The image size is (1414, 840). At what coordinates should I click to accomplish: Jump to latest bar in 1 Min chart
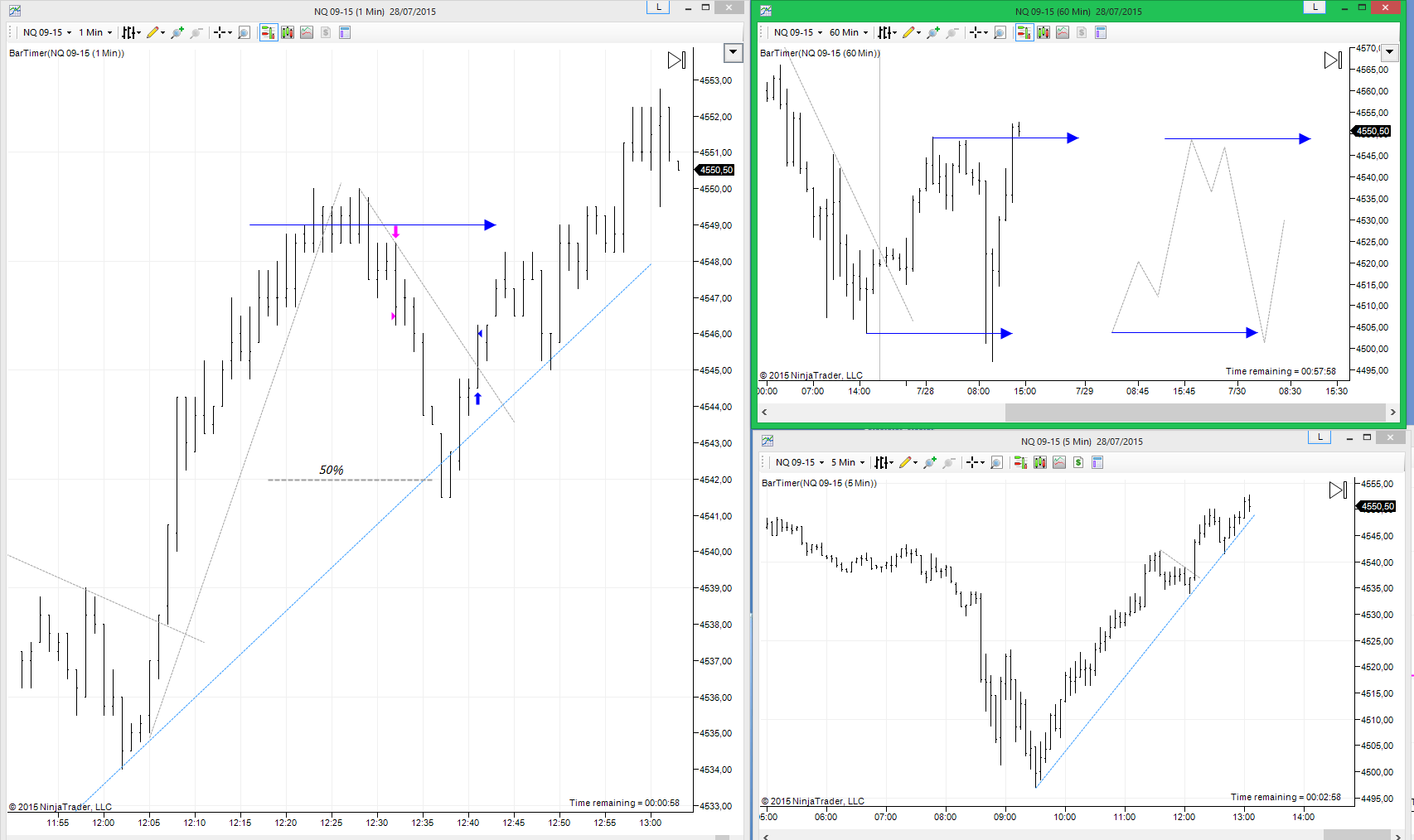[676, 60]
